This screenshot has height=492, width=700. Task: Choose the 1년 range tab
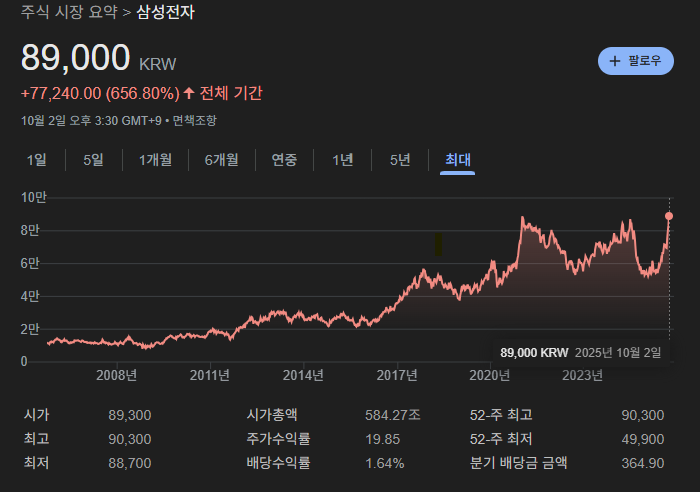point(342,160)
